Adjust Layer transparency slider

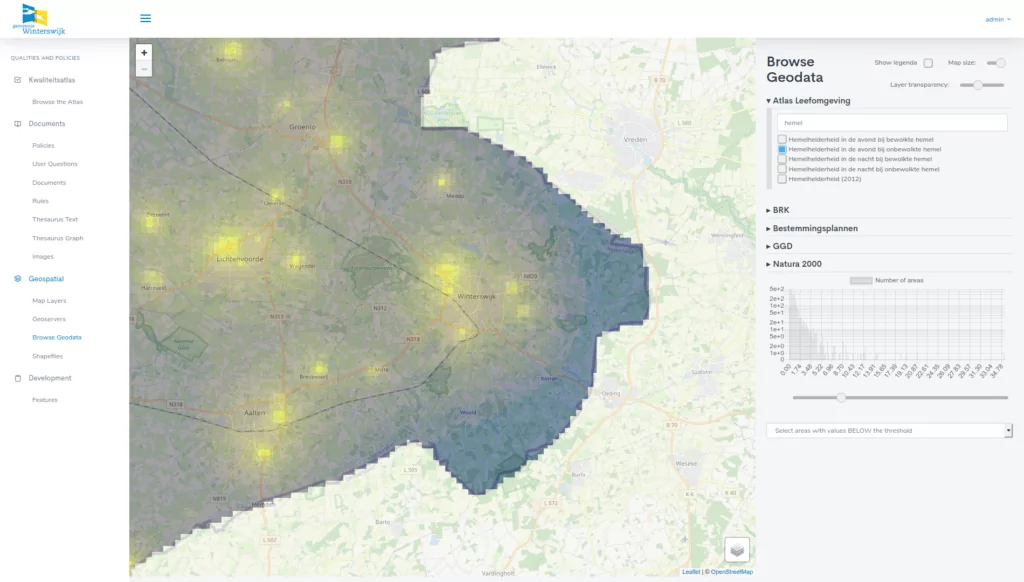pos(982,85)
